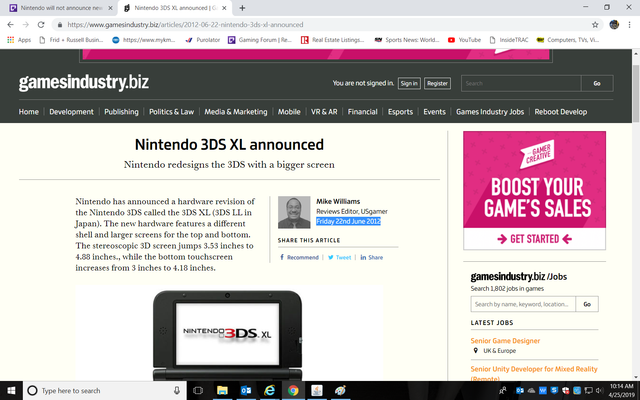This screenshot has height=400, width=640.
Task: Bookmark this page with the star icon
Action: 595,25
